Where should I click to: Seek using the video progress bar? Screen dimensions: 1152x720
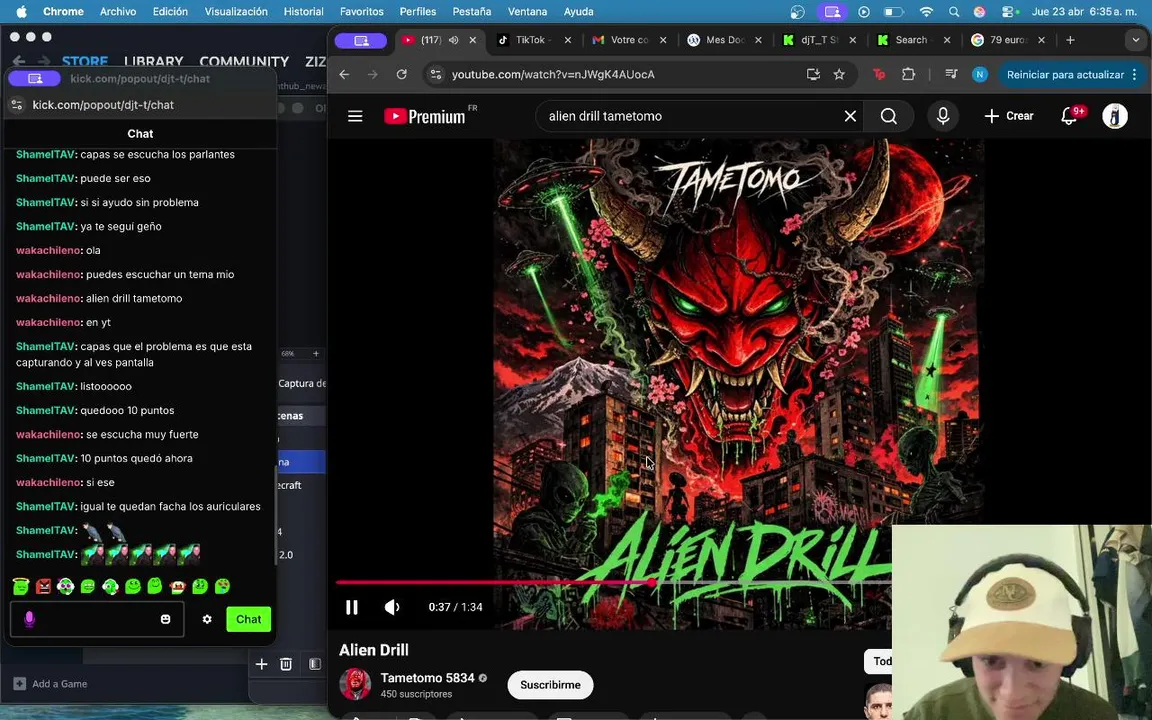pos(613,582)
